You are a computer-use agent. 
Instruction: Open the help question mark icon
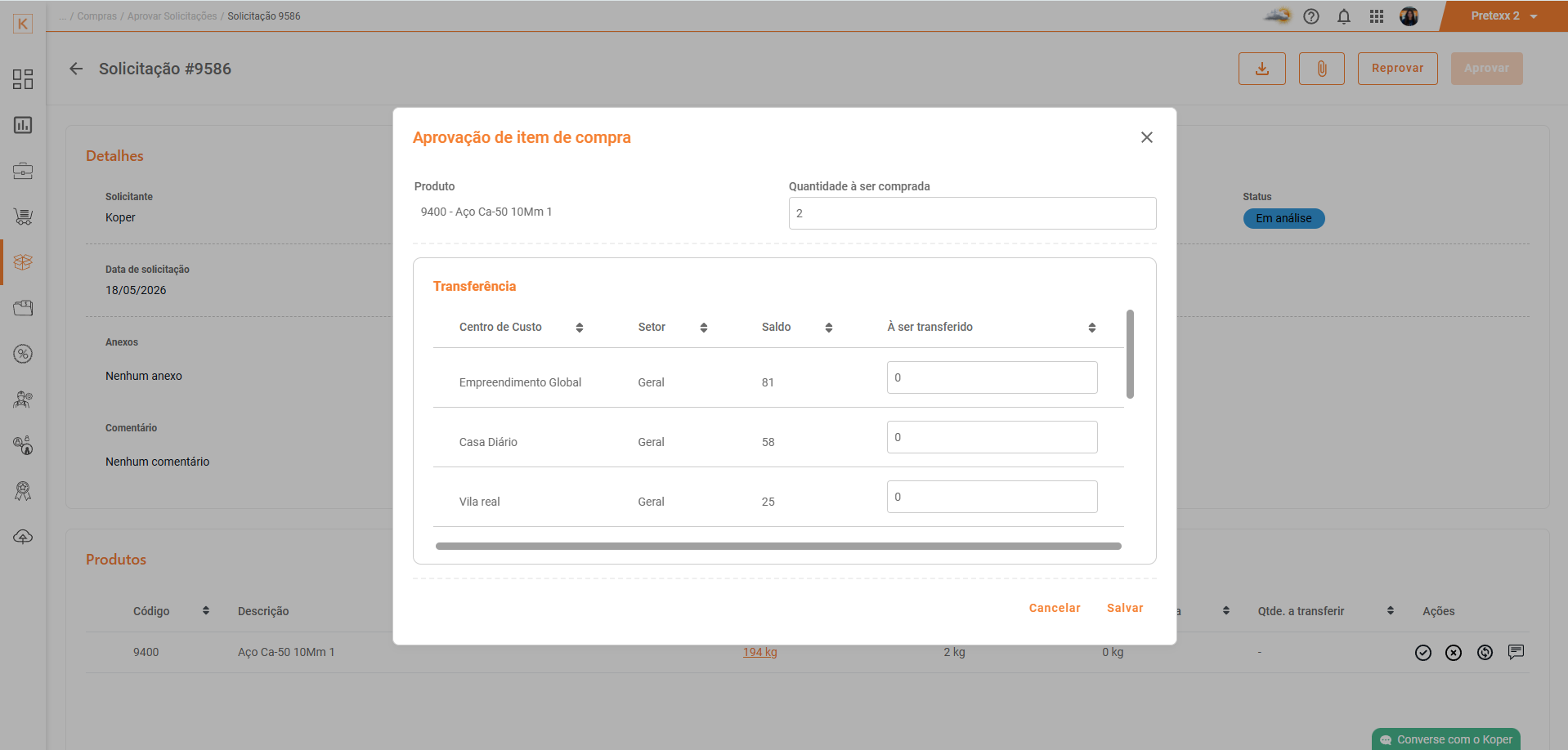point(1311,16)
